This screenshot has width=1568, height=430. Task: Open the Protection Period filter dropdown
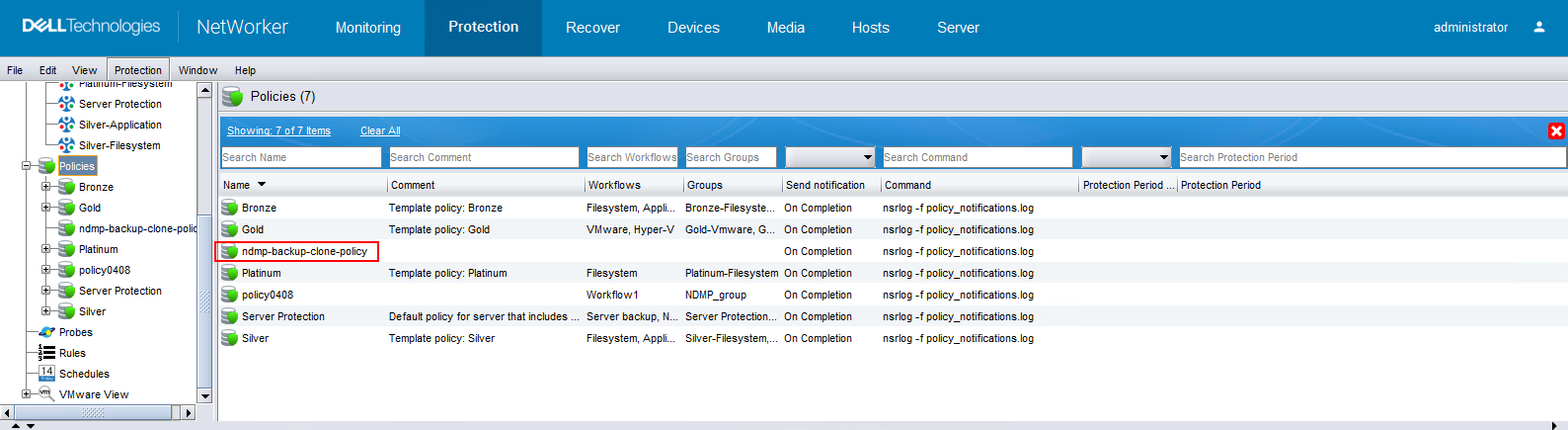[1127, 157]
